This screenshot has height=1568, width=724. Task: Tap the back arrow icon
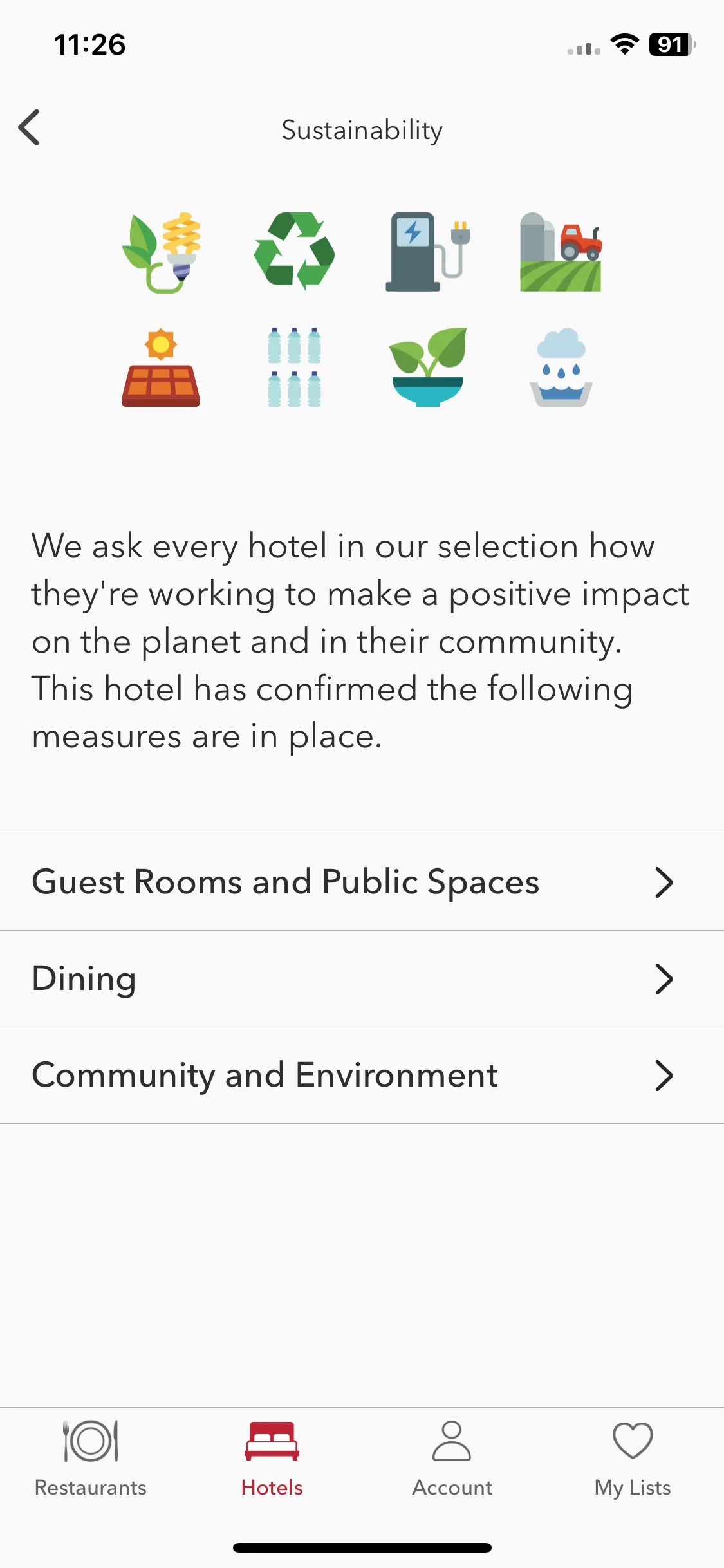30,127
